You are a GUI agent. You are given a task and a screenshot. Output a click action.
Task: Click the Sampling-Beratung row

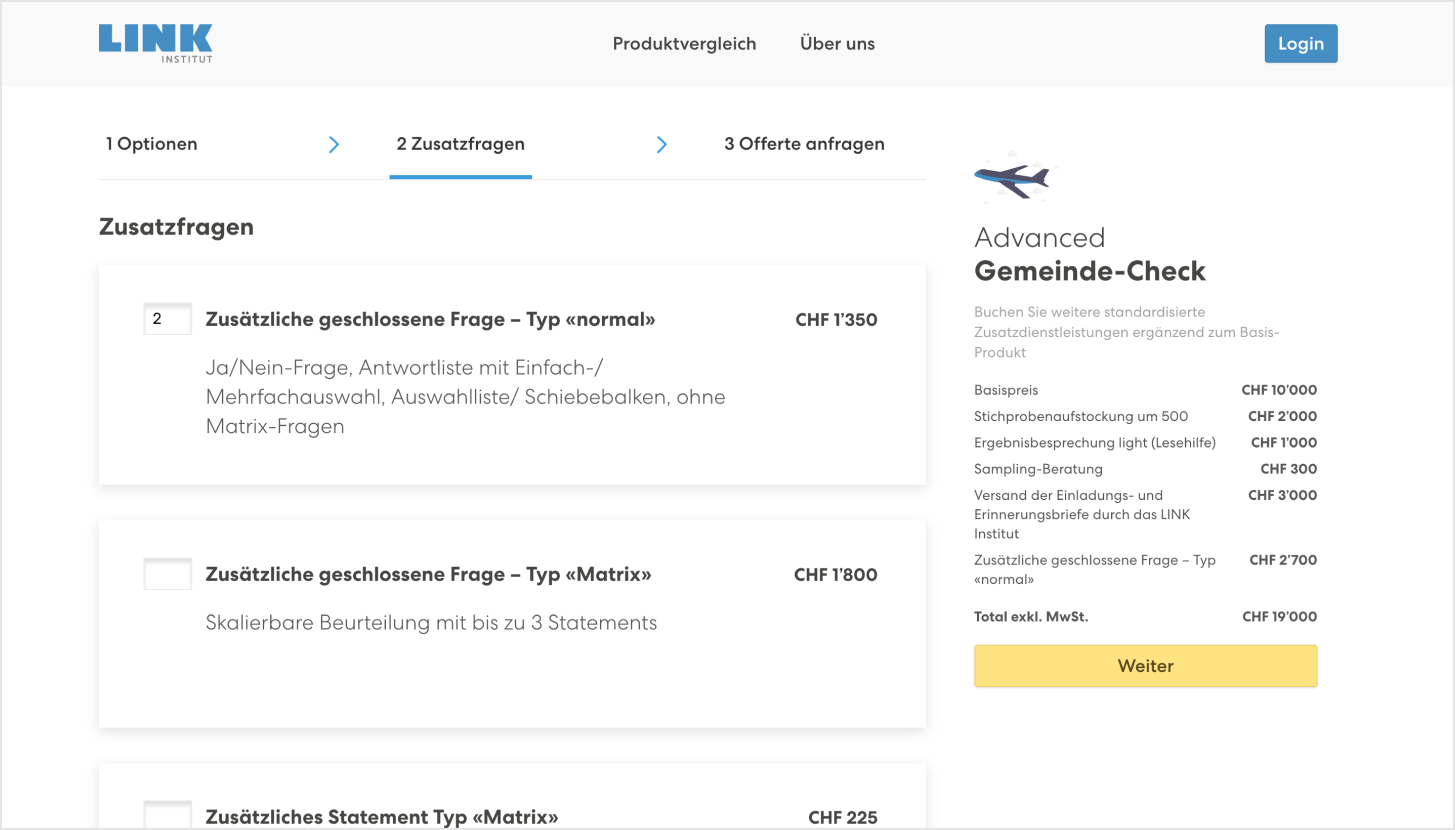click(x=1146, y=468)
